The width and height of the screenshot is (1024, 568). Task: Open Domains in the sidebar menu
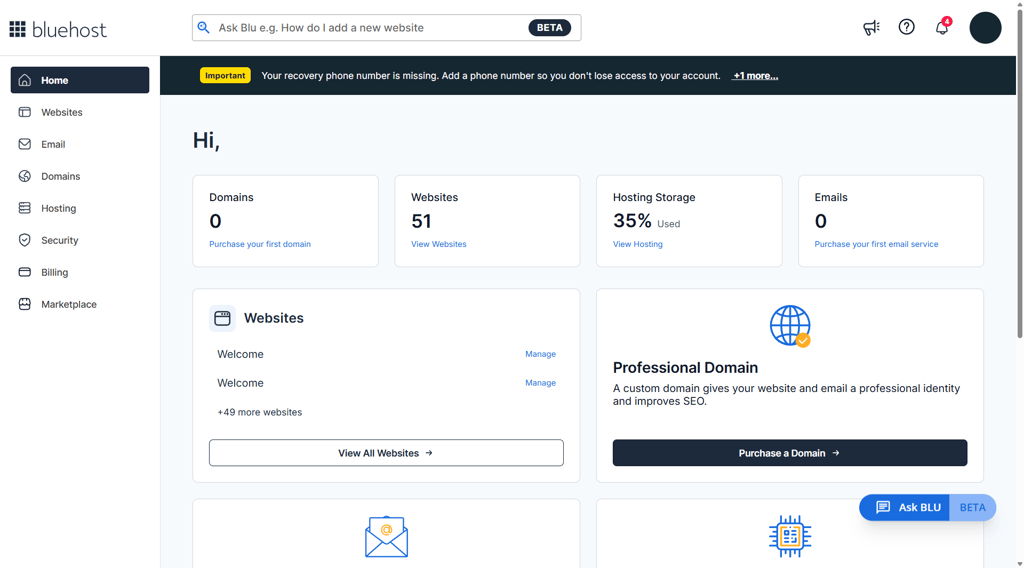coord(80,176)
